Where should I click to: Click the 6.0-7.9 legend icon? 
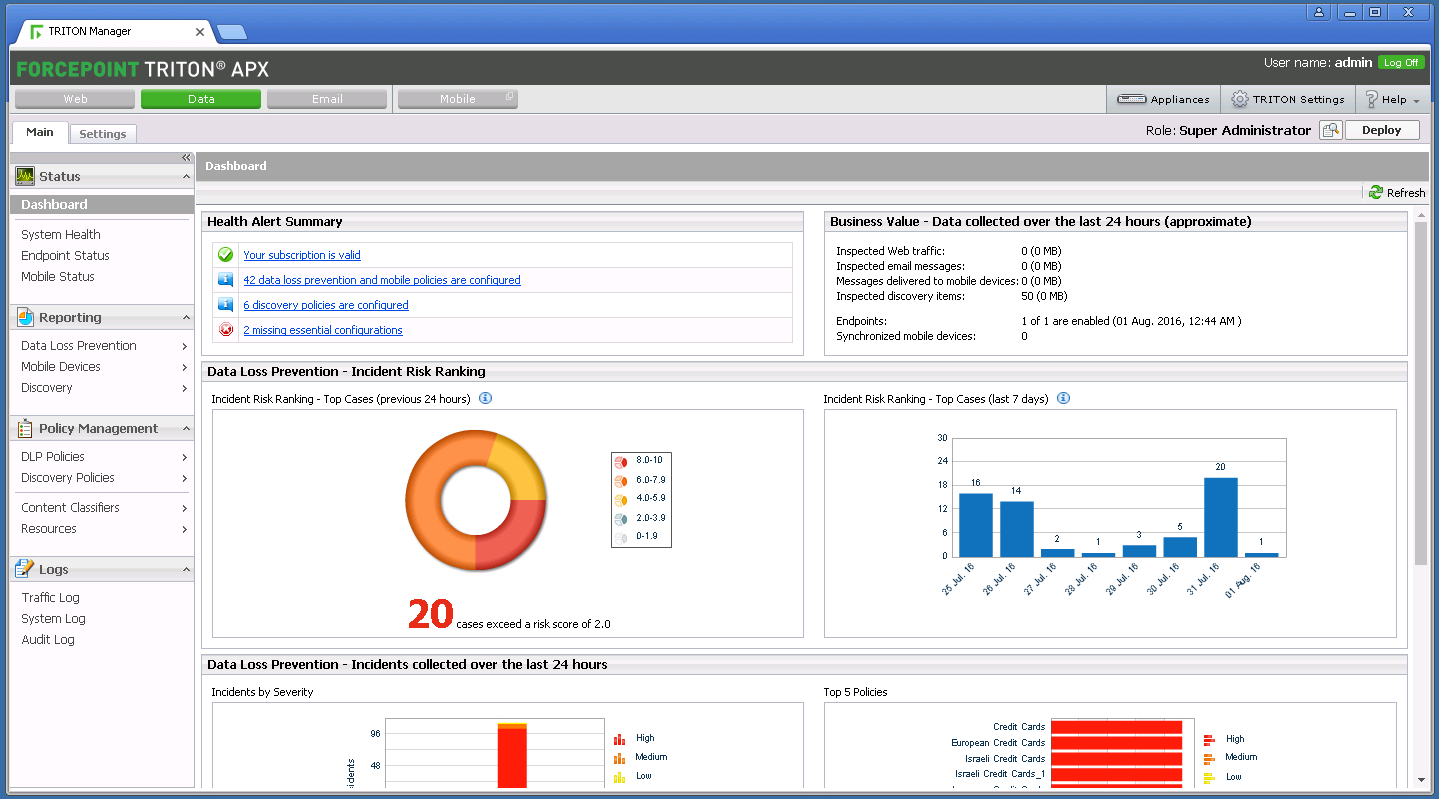(620, 480)
